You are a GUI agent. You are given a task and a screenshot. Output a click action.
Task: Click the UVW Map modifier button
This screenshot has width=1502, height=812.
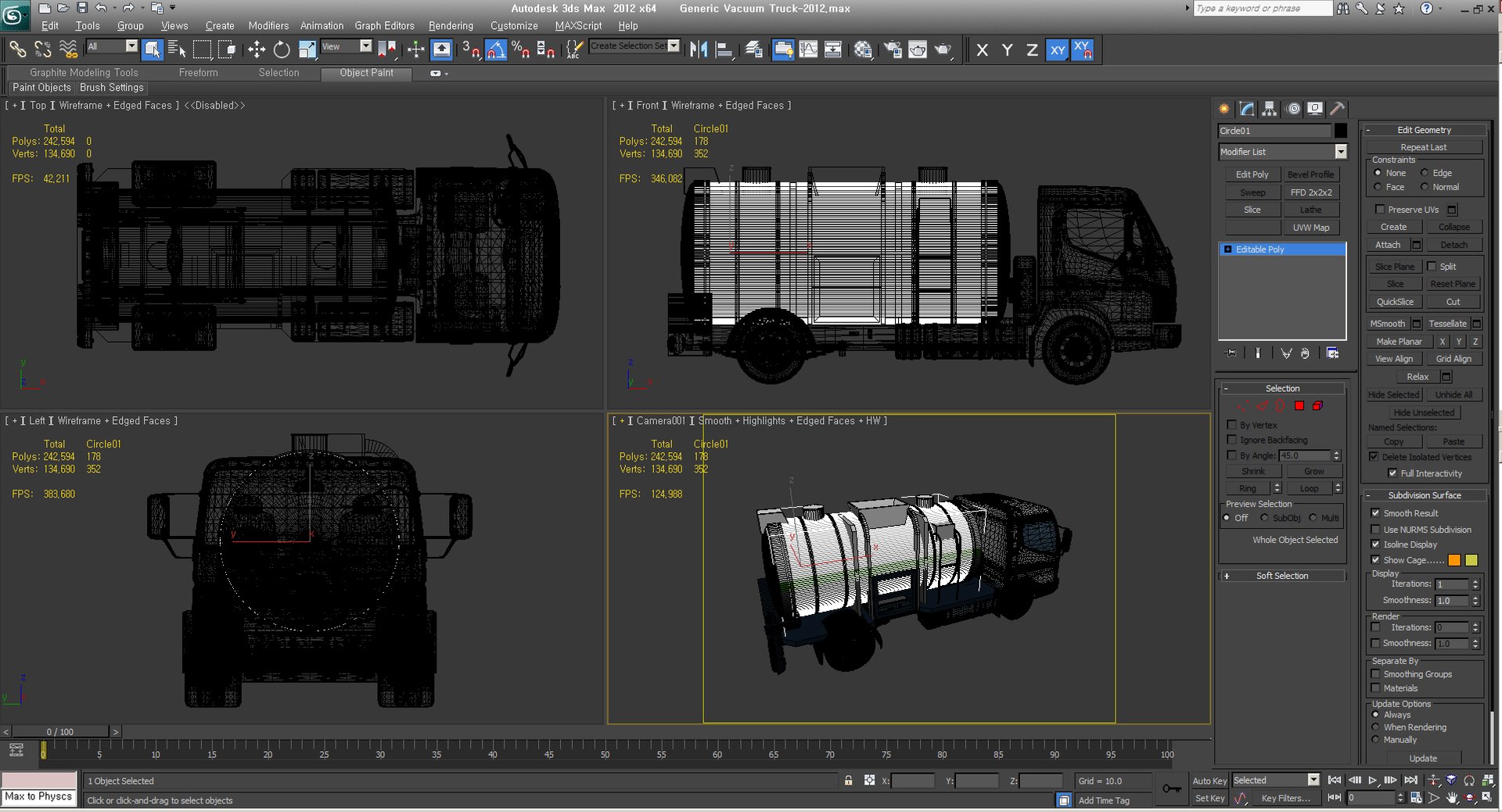1311,228
